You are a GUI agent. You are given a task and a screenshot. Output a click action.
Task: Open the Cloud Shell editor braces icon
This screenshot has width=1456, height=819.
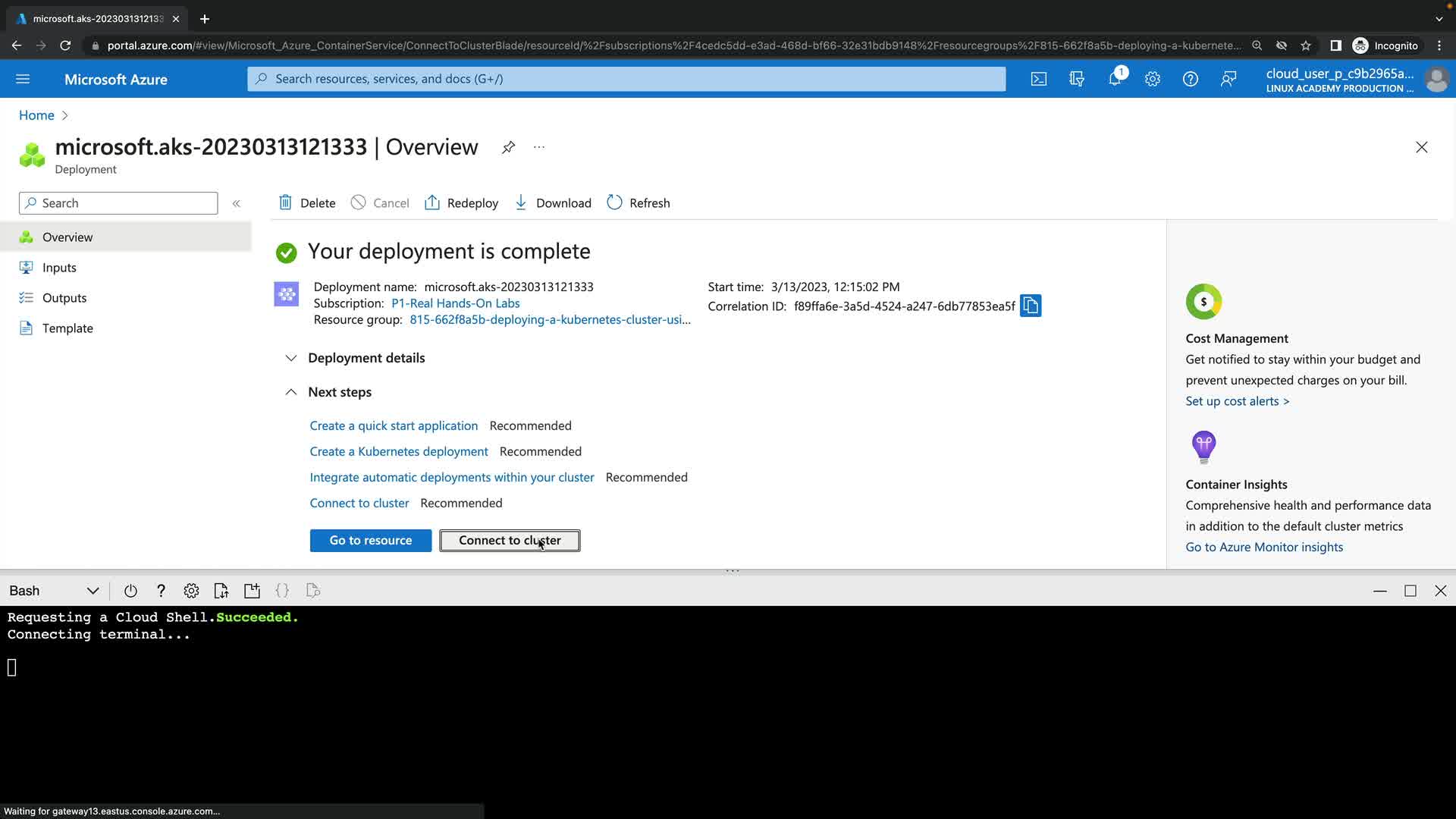(282, 591)
